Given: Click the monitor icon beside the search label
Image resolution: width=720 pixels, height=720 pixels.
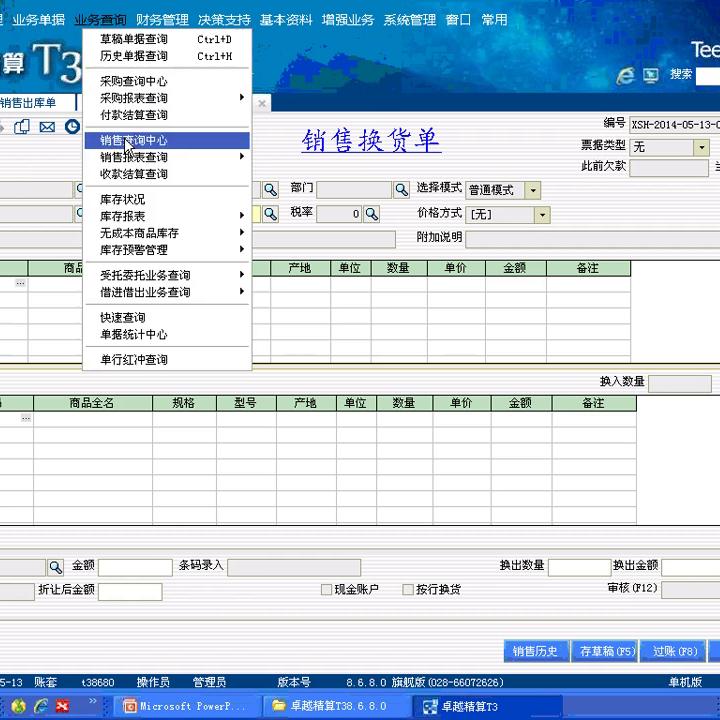Looking at the screenshot, I should [651, 75].
